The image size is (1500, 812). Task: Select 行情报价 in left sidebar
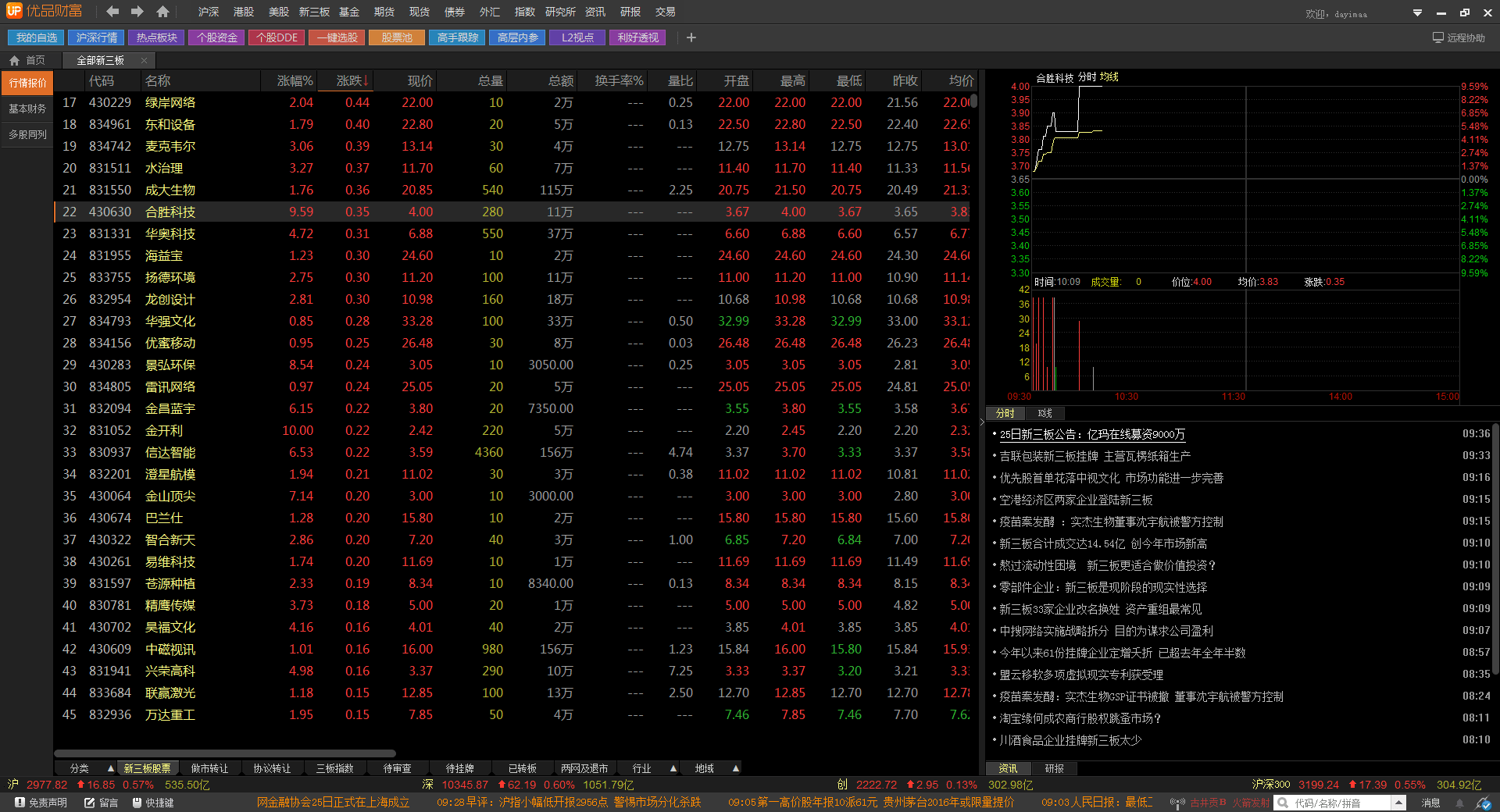(x=27, y=83)
